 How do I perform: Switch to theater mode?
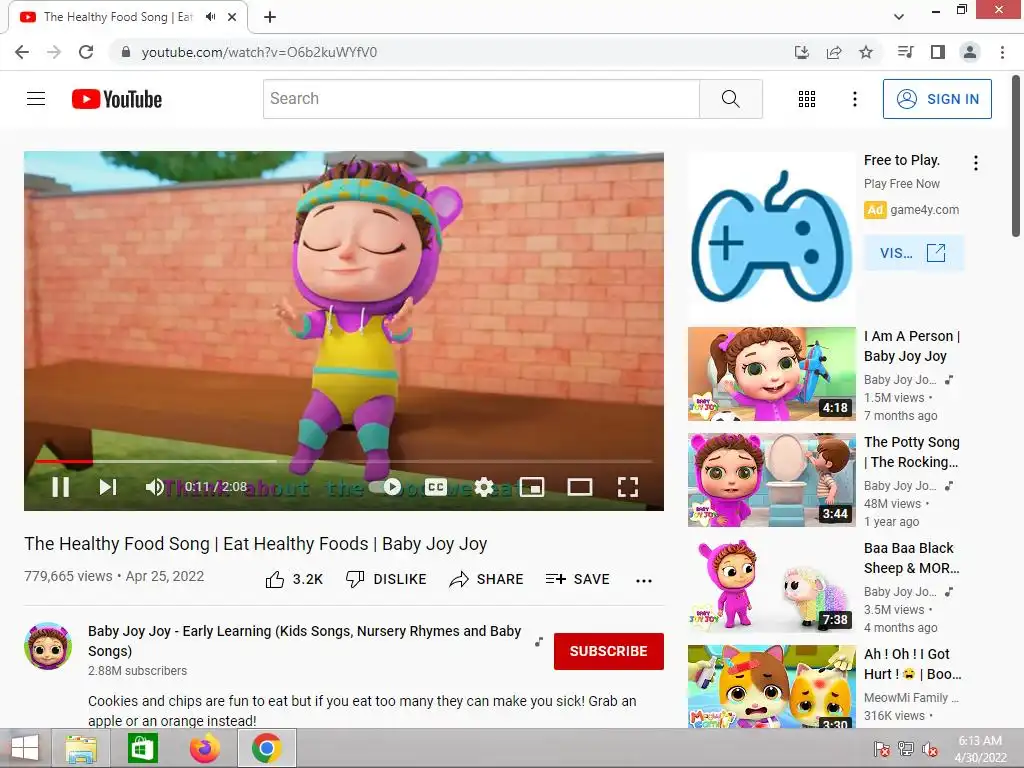tap(579, 487)
